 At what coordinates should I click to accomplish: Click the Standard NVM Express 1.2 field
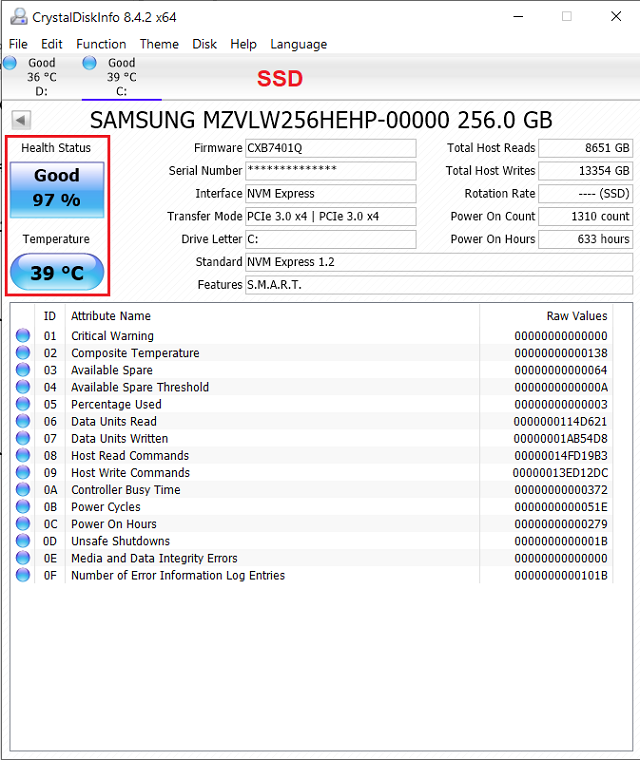[x=439, y=262]
